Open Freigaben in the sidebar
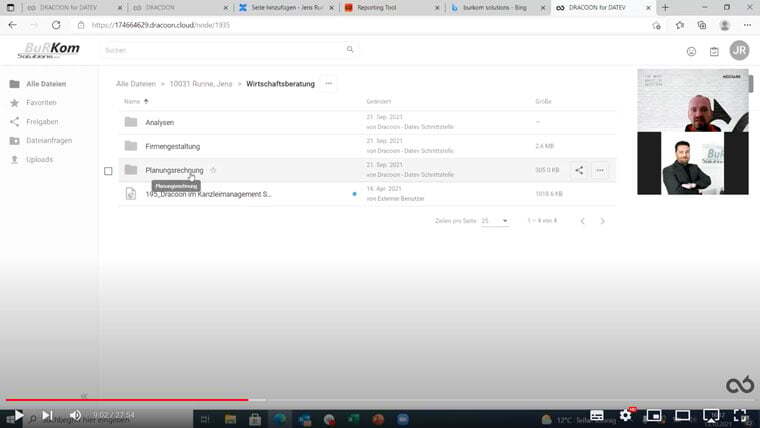The width and height of the screenshot is (760, 428). (42, 122)
